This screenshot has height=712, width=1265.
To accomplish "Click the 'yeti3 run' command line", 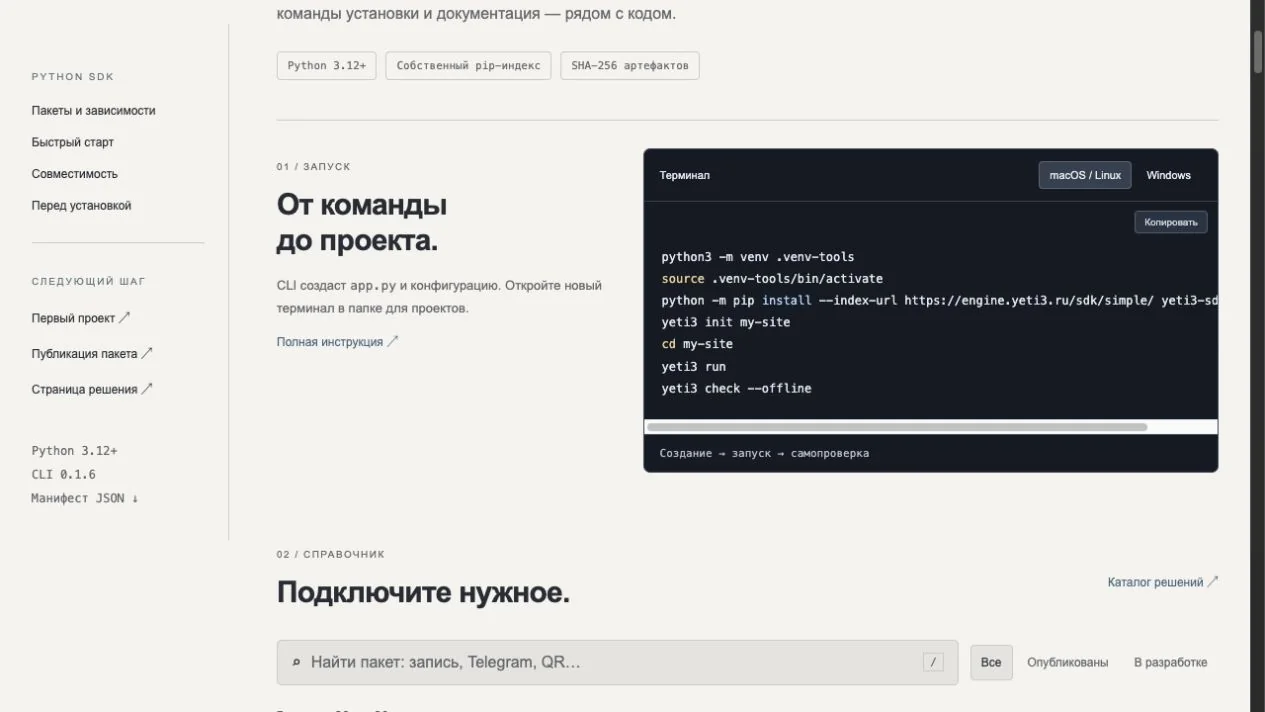I will [694, 367].
